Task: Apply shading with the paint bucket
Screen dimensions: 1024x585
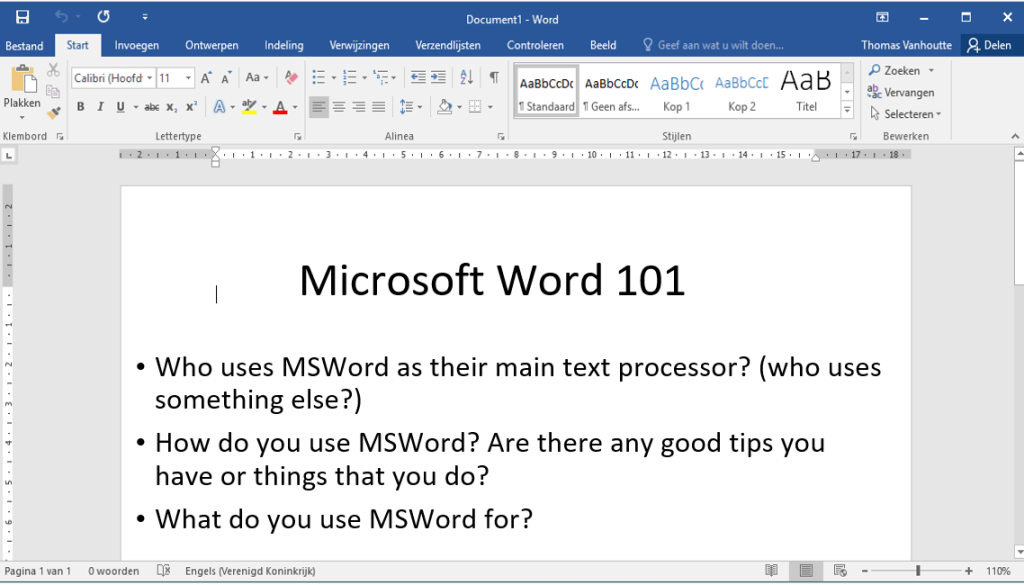Action: 445,106
